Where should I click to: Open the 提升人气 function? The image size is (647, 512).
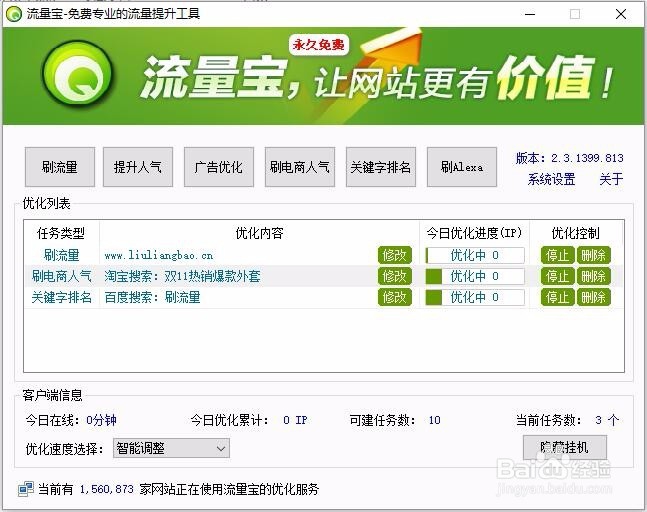pyautogui.click(x=138, y=167)
